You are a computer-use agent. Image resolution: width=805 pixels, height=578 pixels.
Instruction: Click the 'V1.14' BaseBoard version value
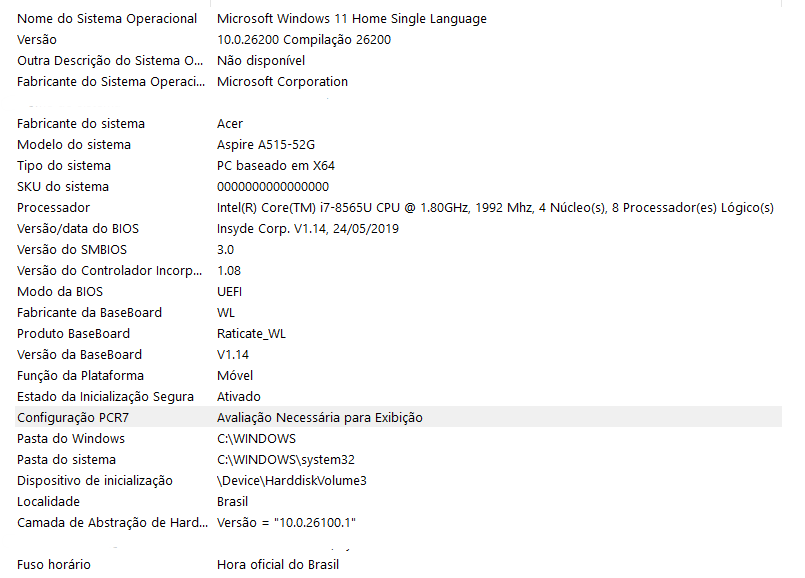pos(233,355)
